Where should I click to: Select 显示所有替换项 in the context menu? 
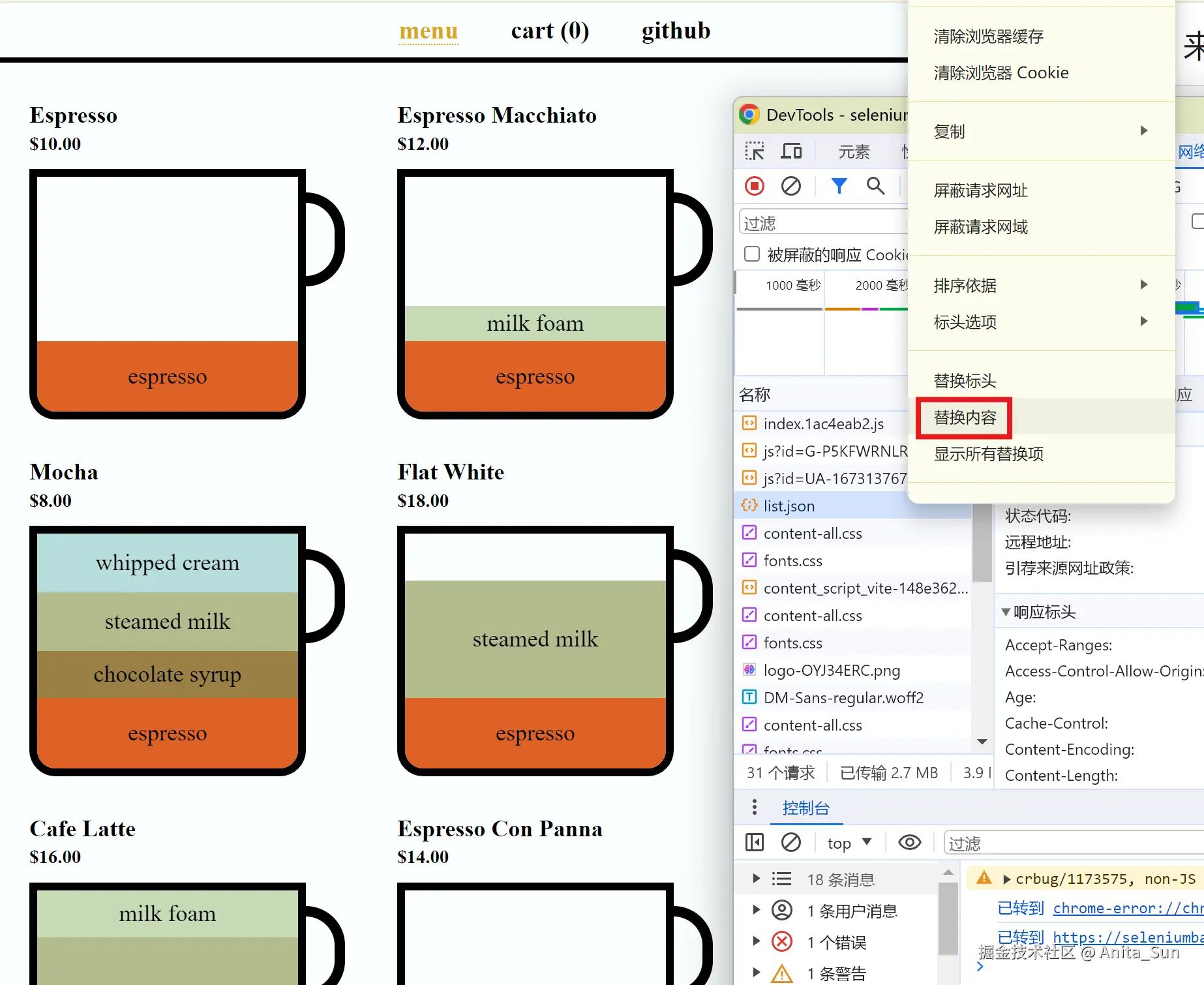coord(1042,453)
